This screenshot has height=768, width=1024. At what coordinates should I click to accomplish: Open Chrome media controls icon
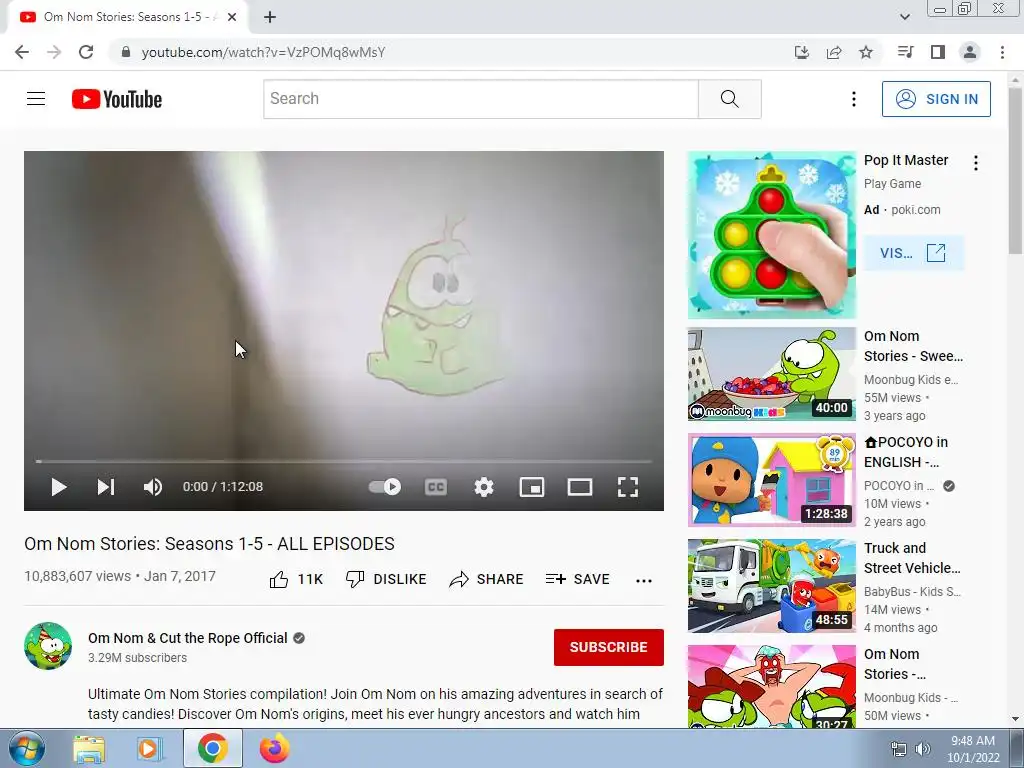coord(905,52)
